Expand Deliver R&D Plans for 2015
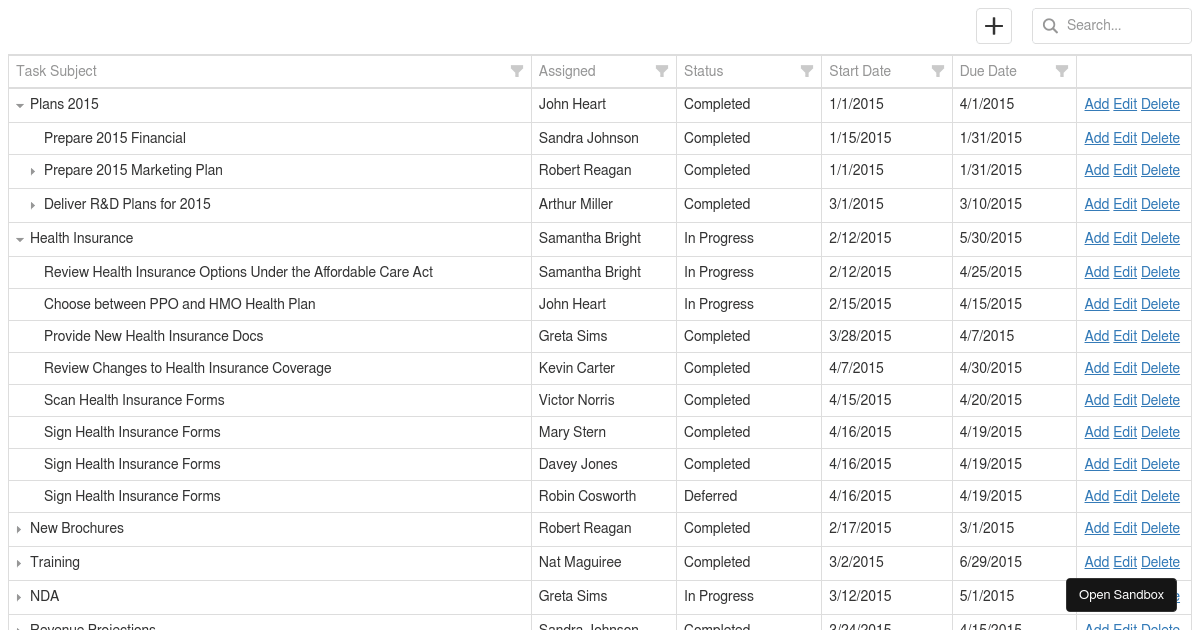 coord(33,204)
